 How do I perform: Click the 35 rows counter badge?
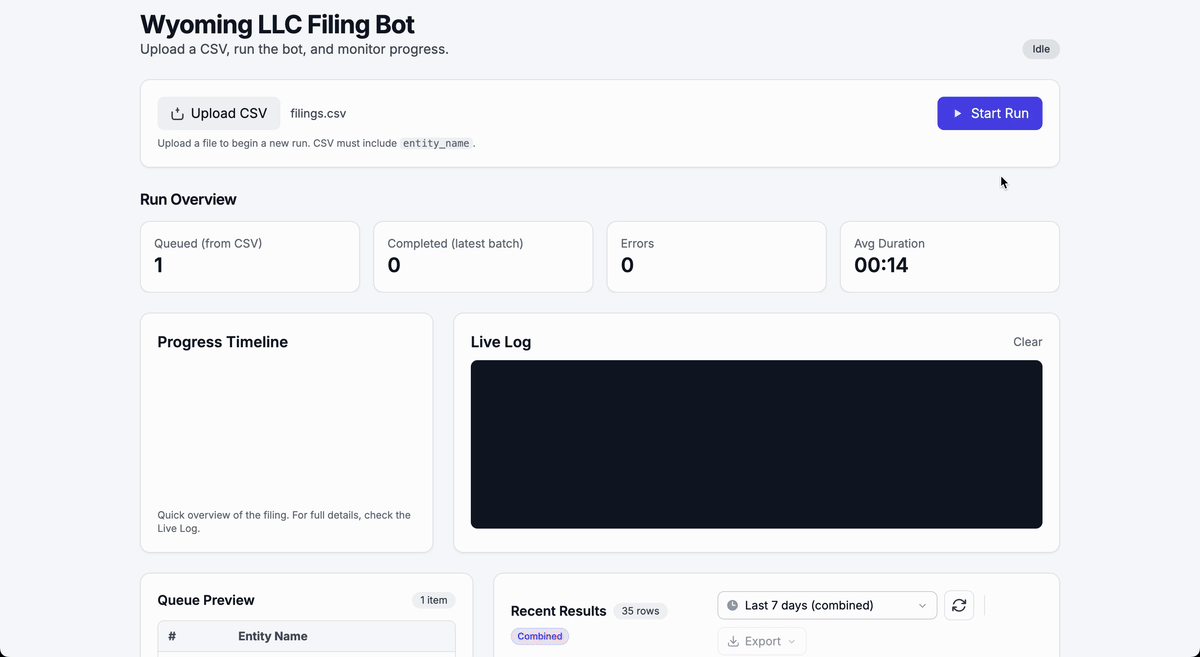pyautogui.click(x=640, y=610)
